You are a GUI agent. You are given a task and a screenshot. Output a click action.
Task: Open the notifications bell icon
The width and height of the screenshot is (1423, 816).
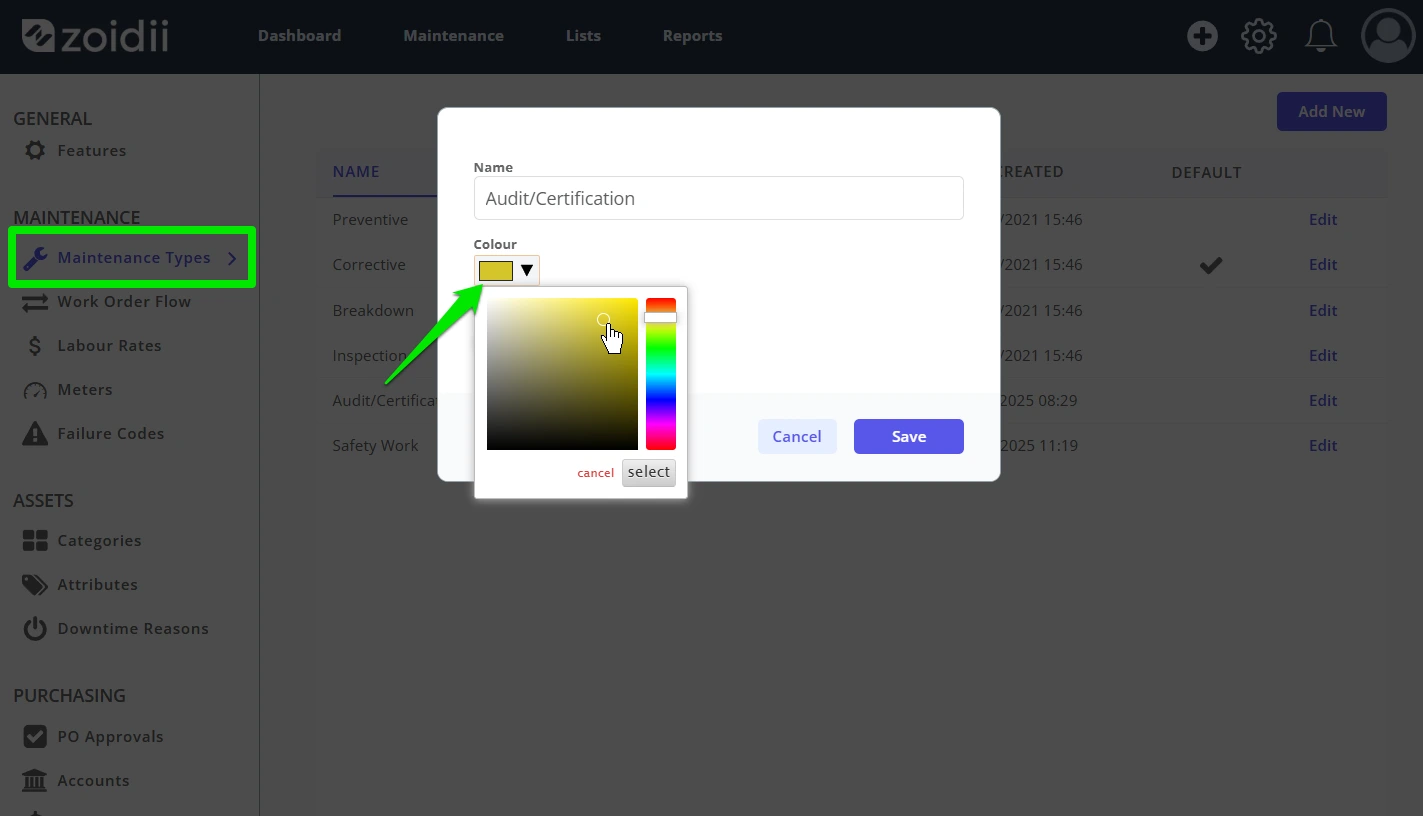click(1321, 37)
